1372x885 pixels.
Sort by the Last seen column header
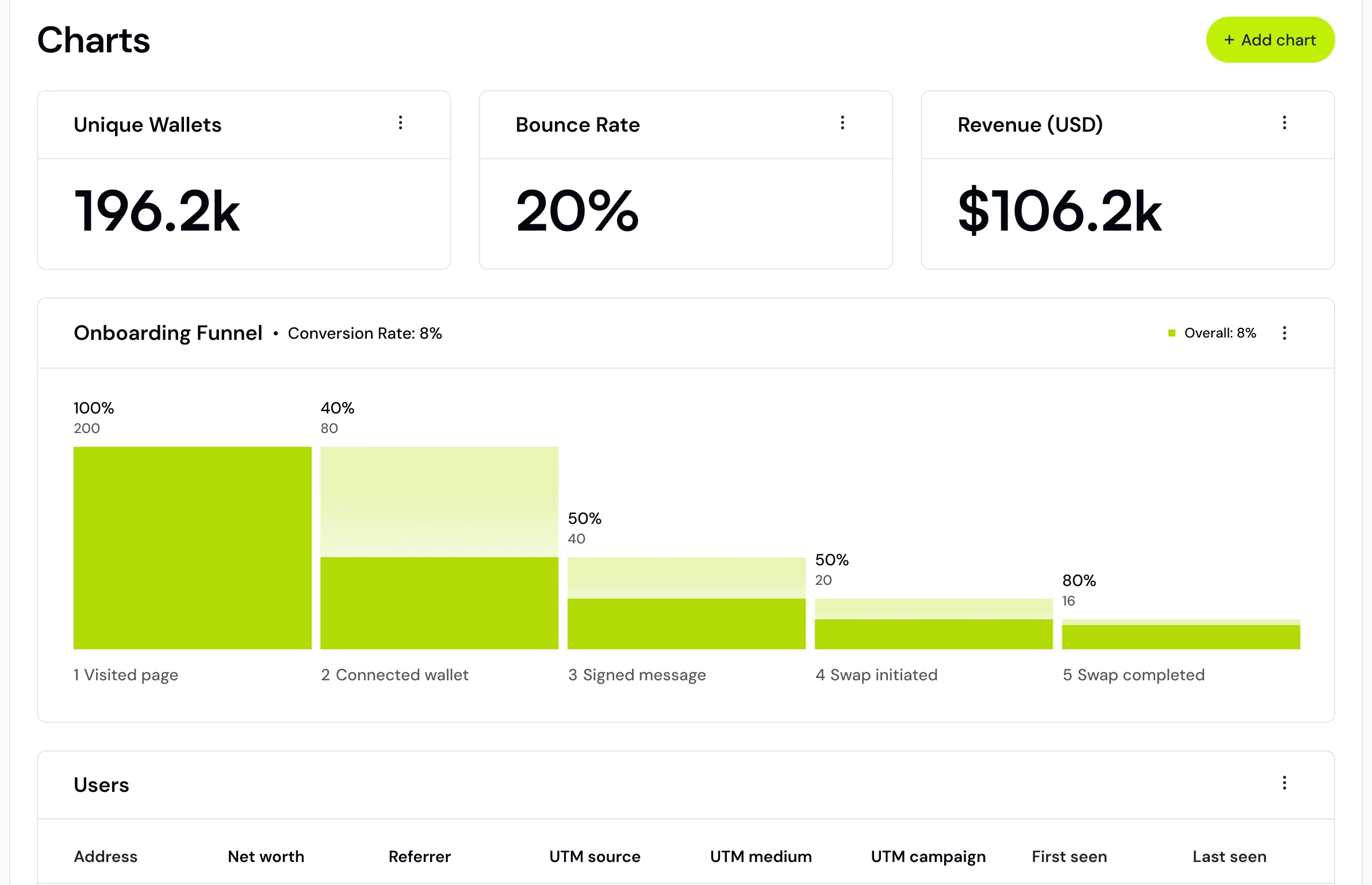(x=1229, y=856)
